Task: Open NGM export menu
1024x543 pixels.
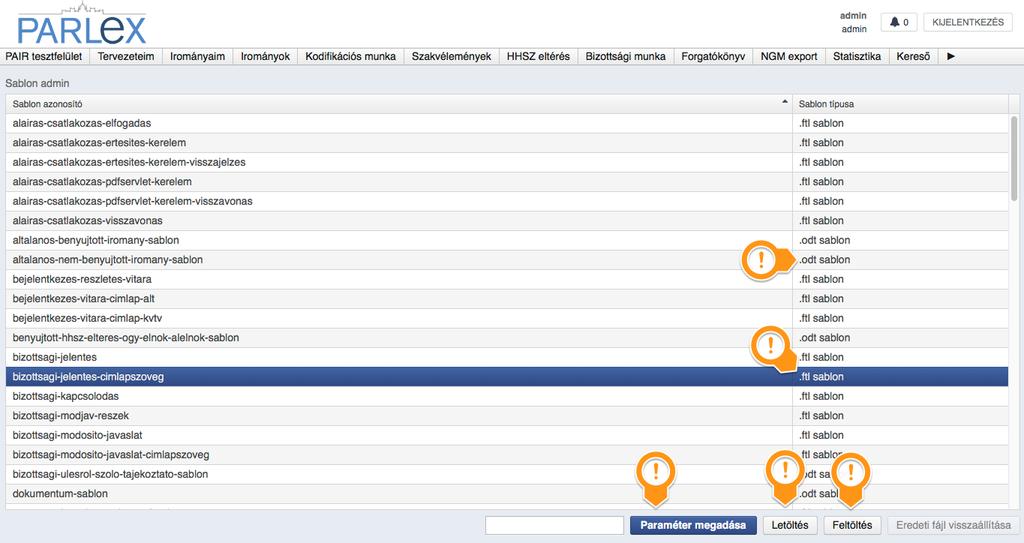Action: click(x=789, y=56)
